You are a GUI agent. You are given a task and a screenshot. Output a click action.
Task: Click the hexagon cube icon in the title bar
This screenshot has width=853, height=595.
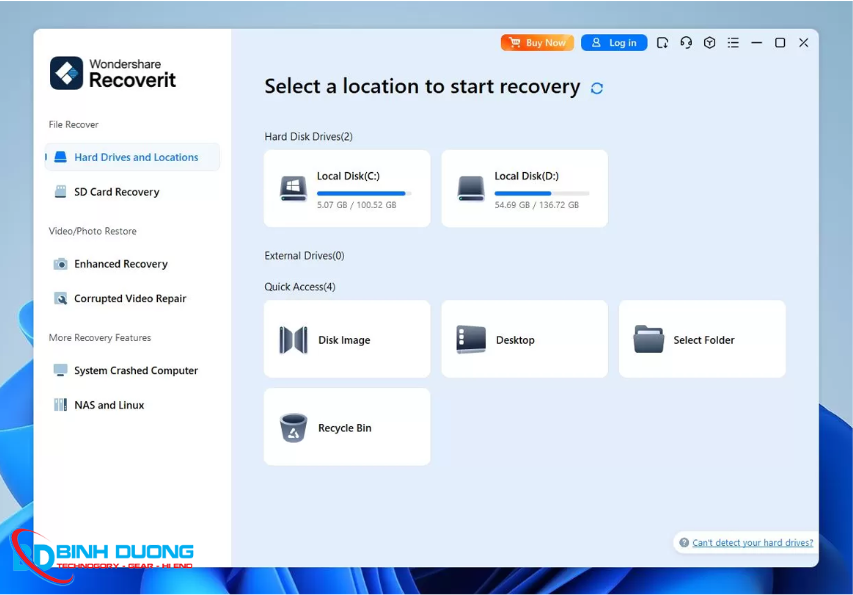[709, 42]
